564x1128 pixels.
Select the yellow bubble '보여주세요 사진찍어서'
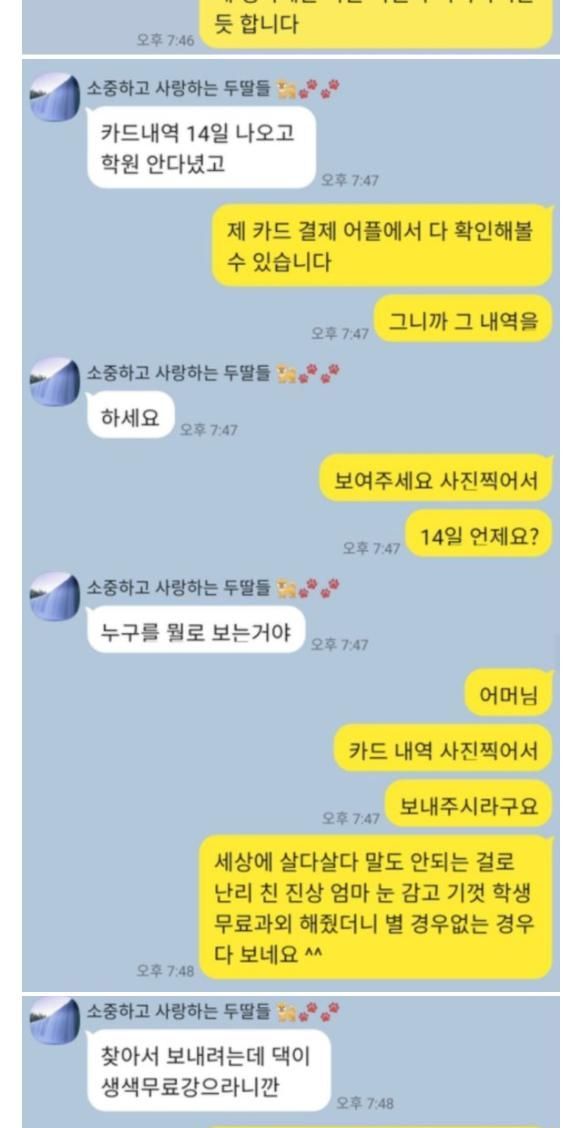(436, 478)
